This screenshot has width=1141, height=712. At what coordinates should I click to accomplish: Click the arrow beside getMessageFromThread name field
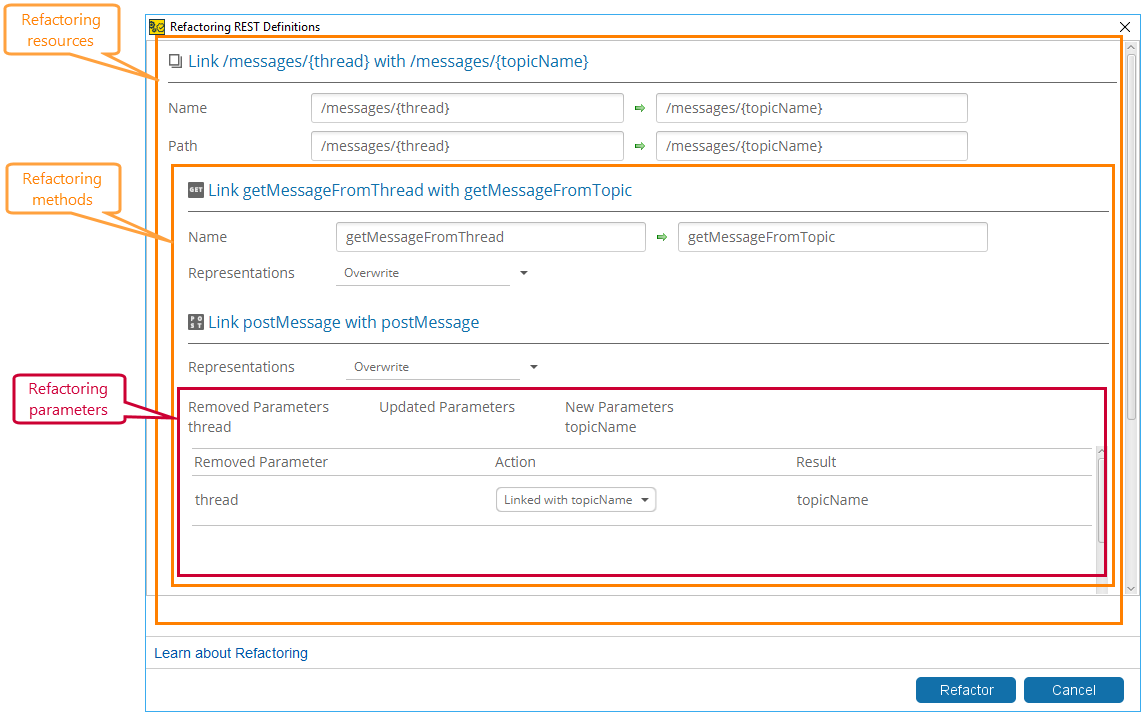662,237
